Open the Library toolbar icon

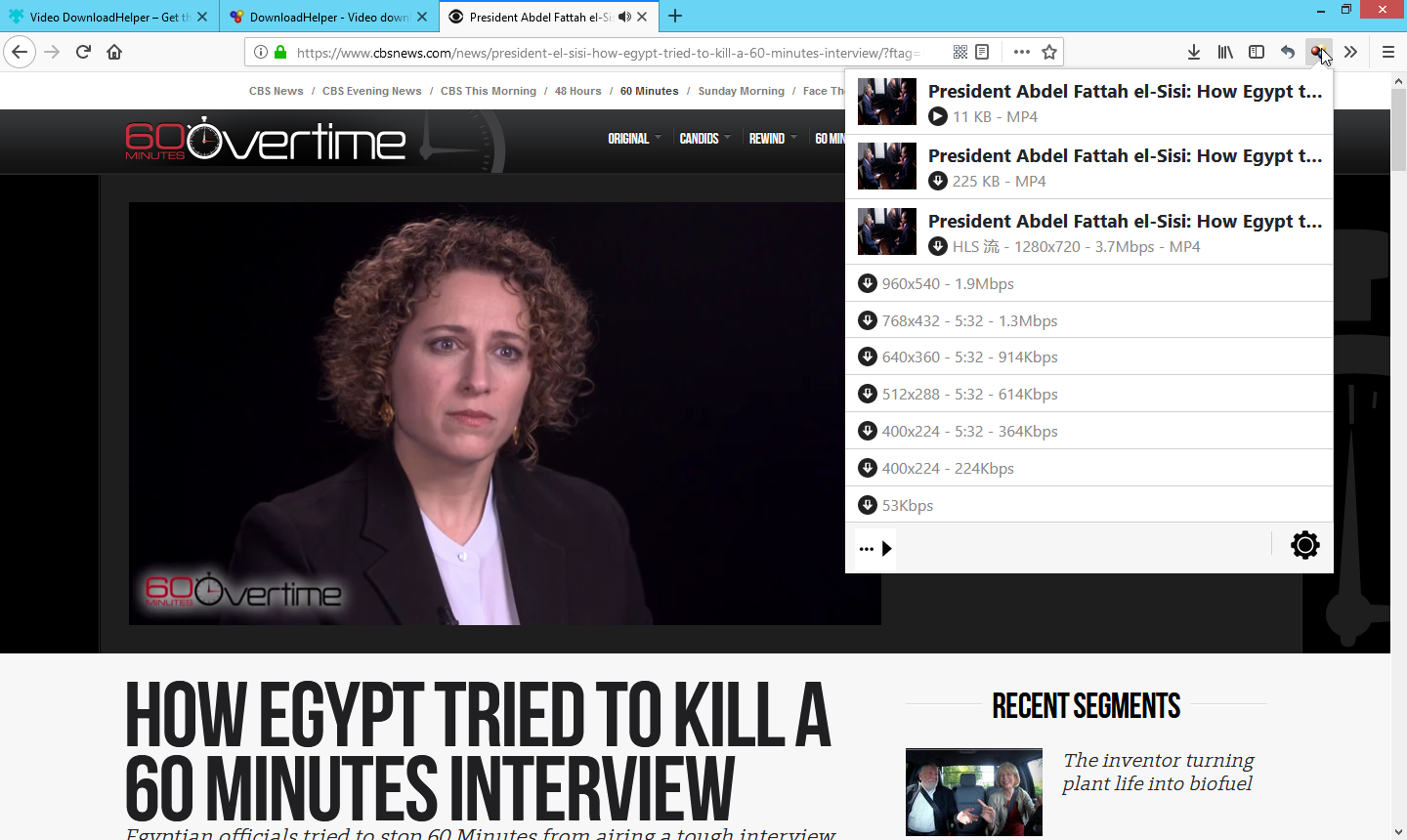pos(1225,52)
